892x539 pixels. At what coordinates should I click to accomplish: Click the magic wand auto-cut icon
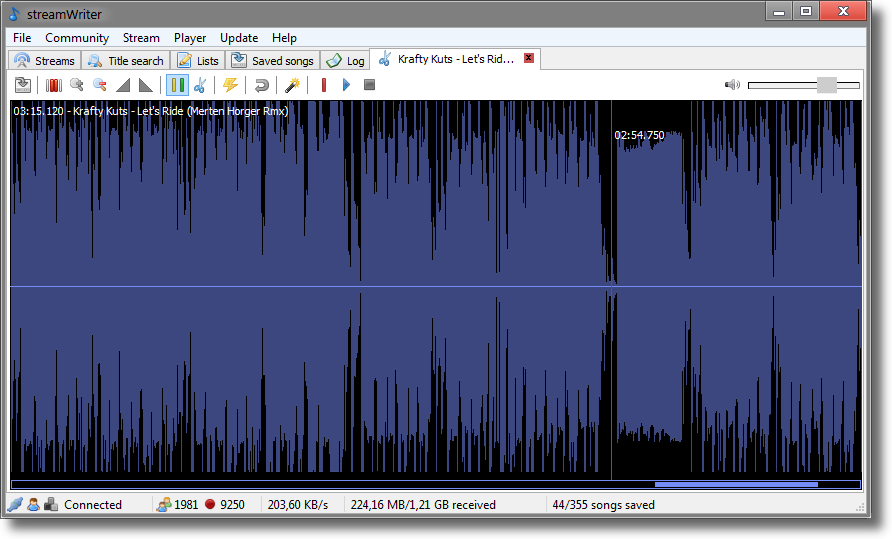pos(292,85)
